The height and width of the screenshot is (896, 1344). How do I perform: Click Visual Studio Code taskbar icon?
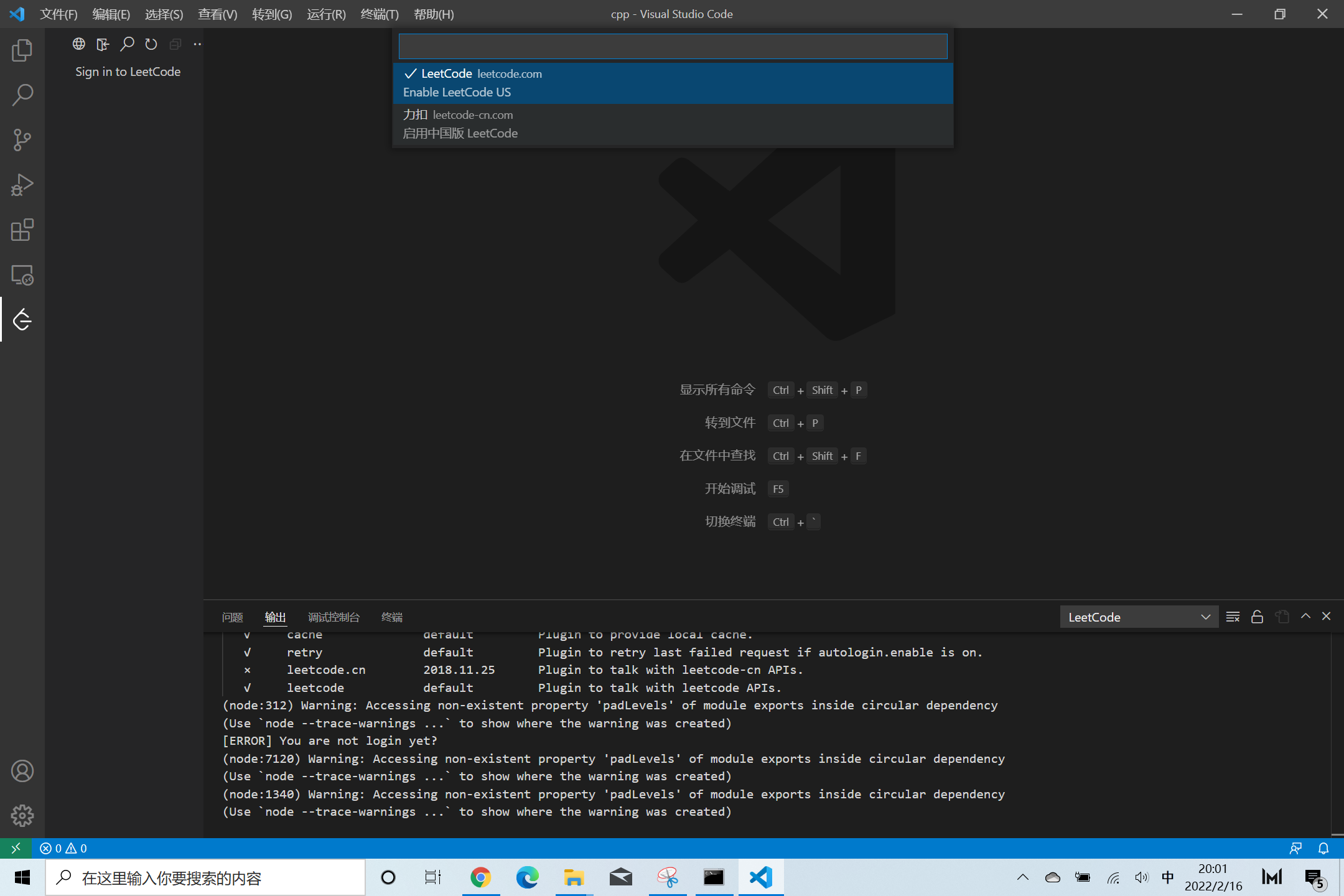click(761, 877)
